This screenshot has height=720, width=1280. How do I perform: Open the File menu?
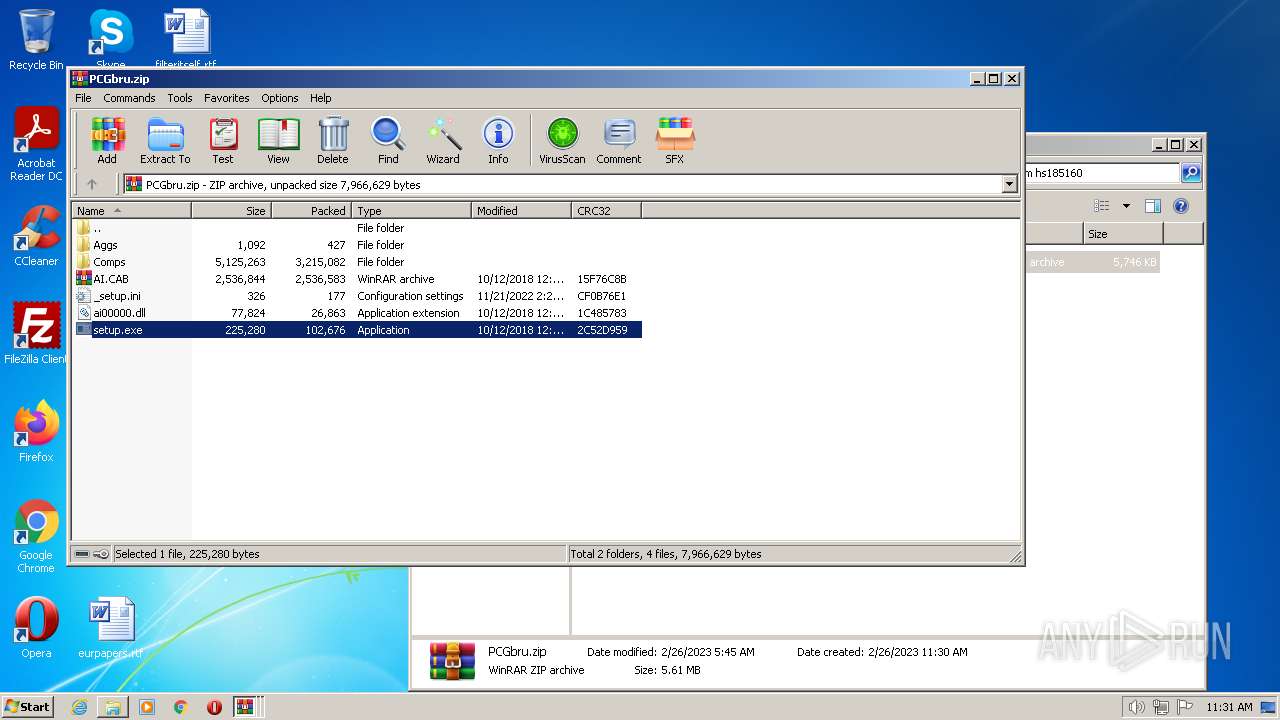point(83,98)
